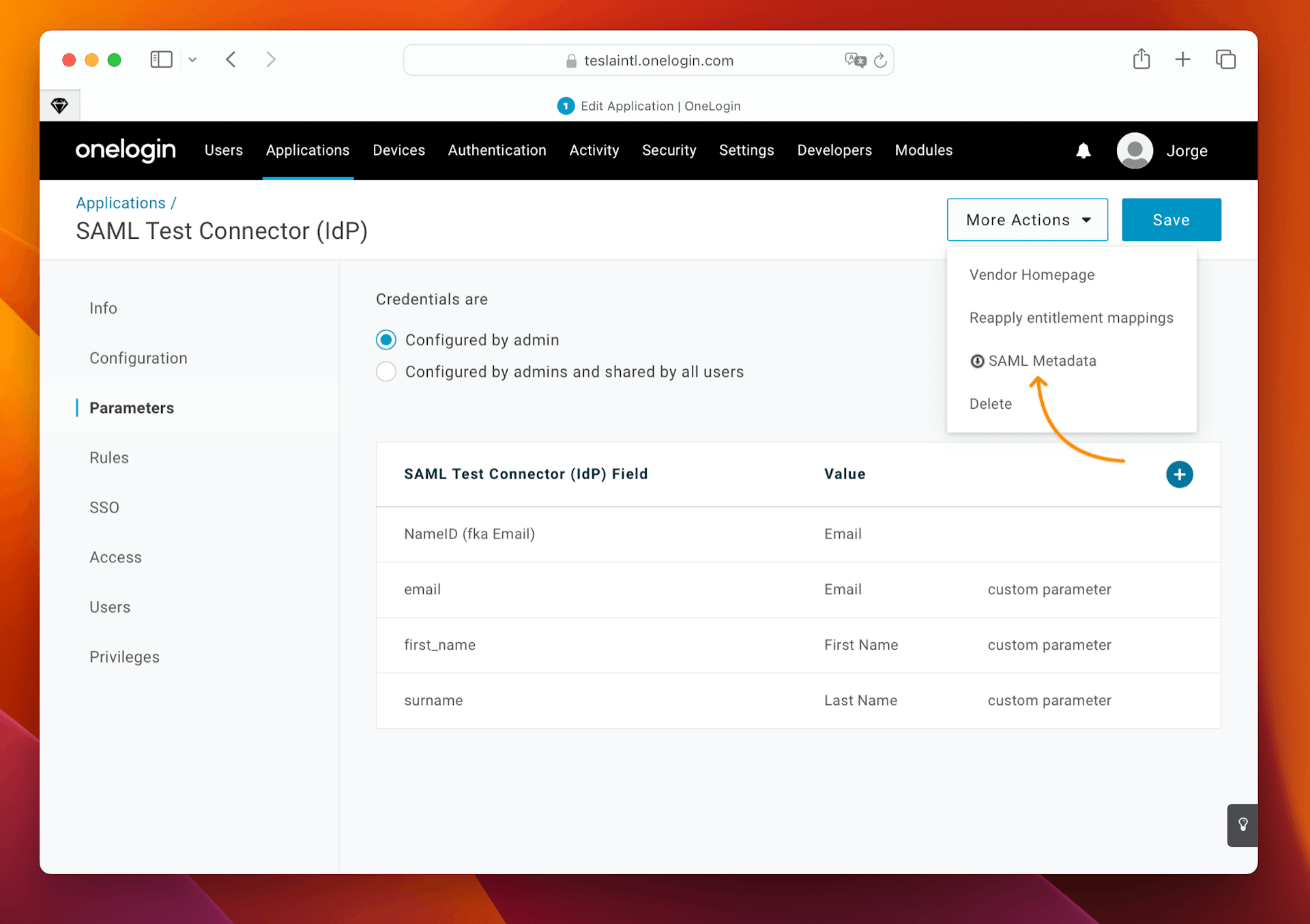Screen dimensions: 1310x924
Task: Select the "Configured by admin" radio button
Action: click(x=385, y=339)
